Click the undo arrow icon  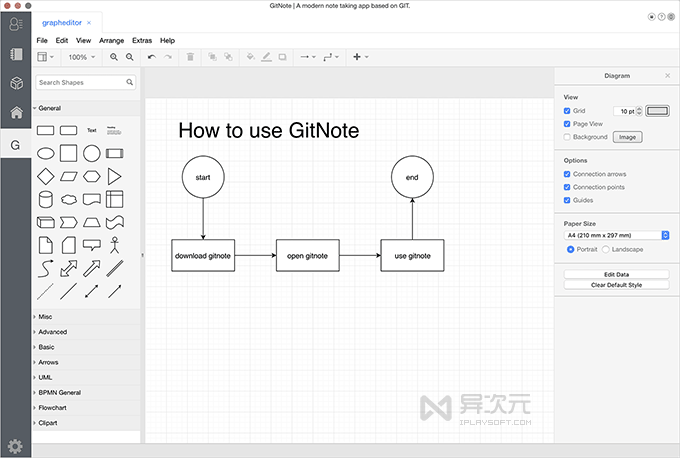(x=152, y=57)
